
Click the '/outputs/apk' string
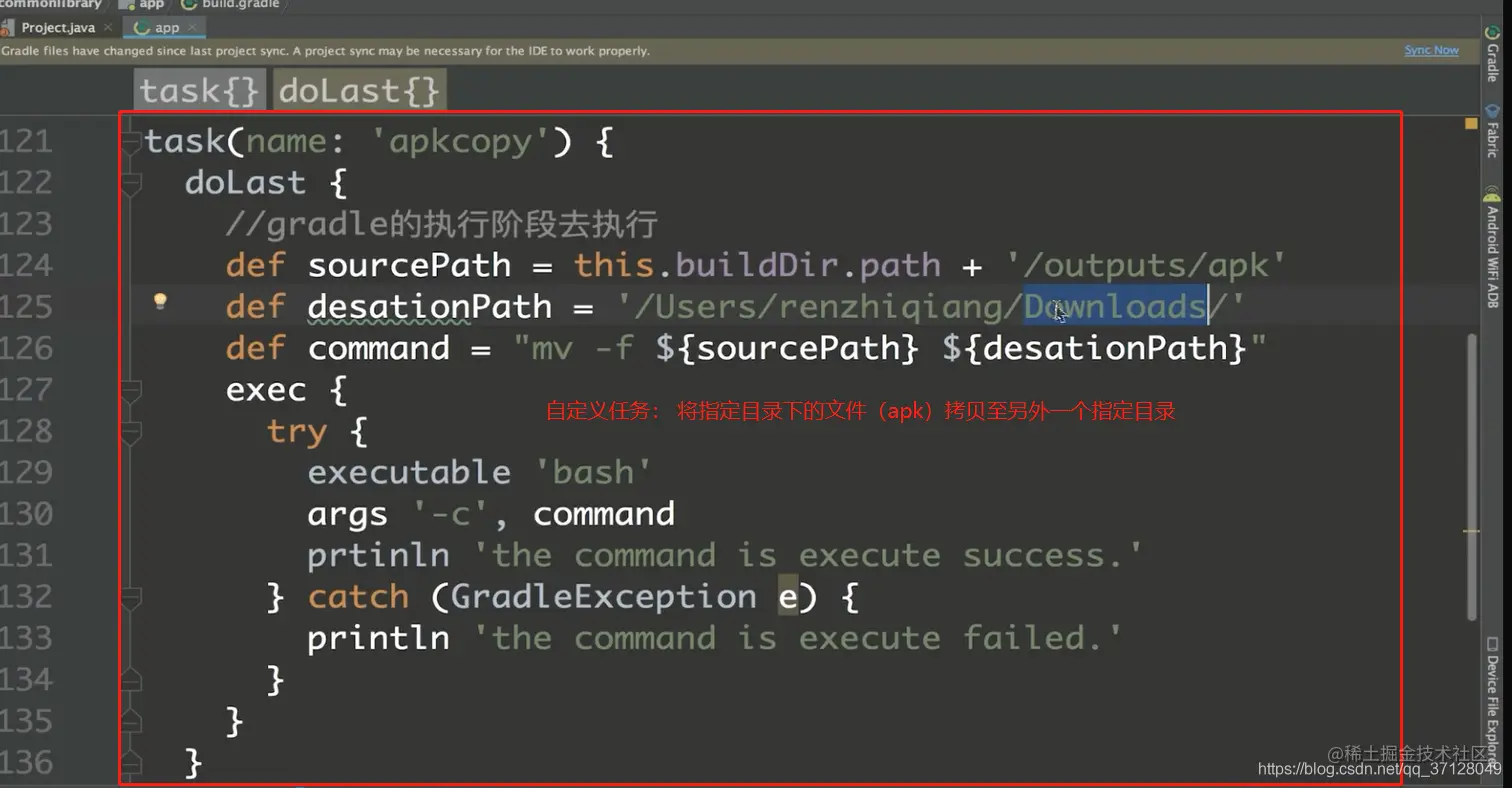pos(1146,265)
